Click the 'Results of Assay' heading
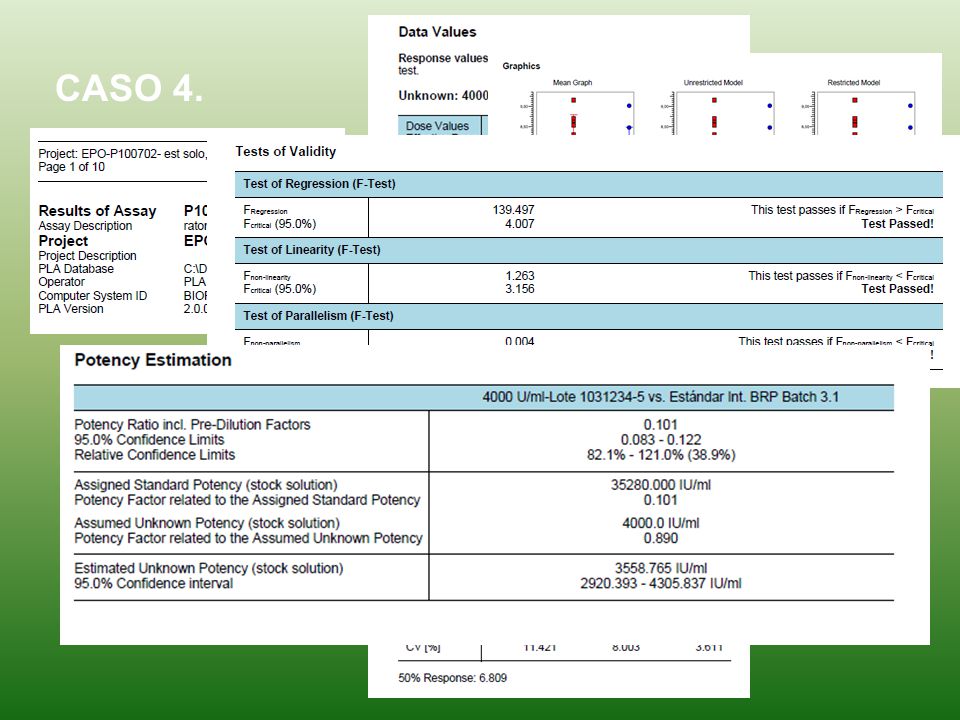The width and height of the screenshot is (960, 720). coord(97,211)
